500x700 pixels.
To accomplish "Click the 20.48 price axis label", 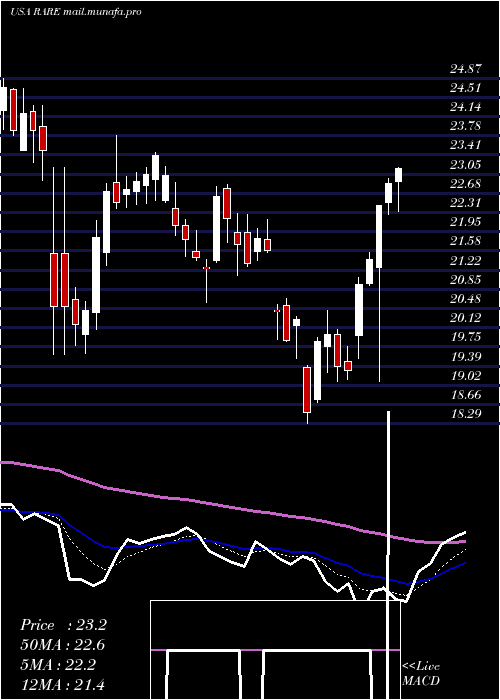I will [x=466, y=299].
